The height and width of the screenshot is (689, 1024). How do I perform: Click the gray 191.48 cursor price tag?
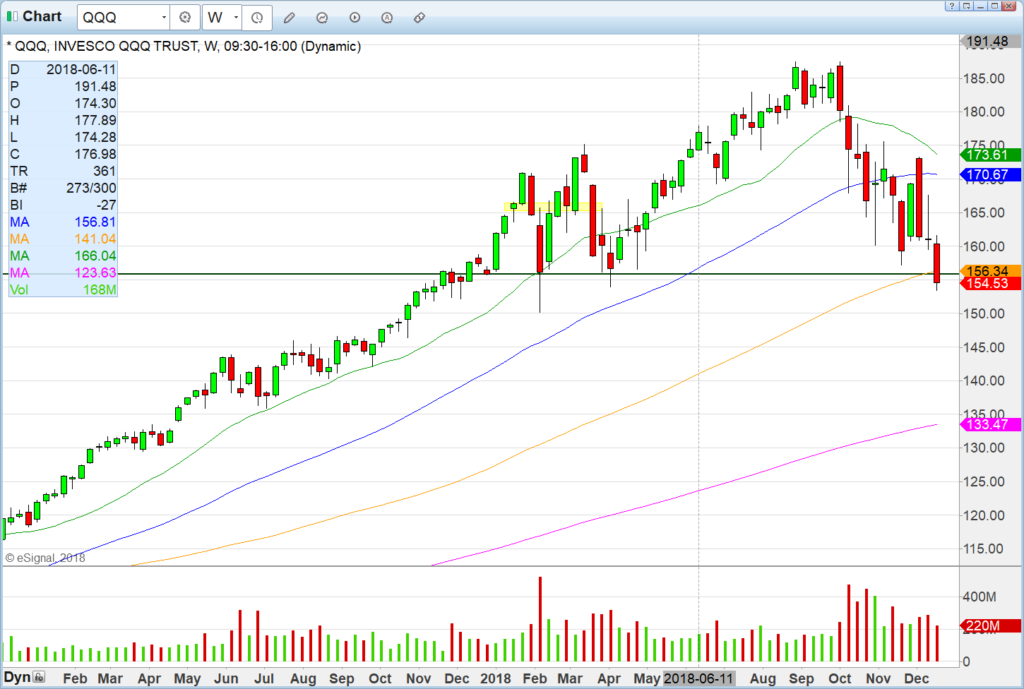click(990, 42)
